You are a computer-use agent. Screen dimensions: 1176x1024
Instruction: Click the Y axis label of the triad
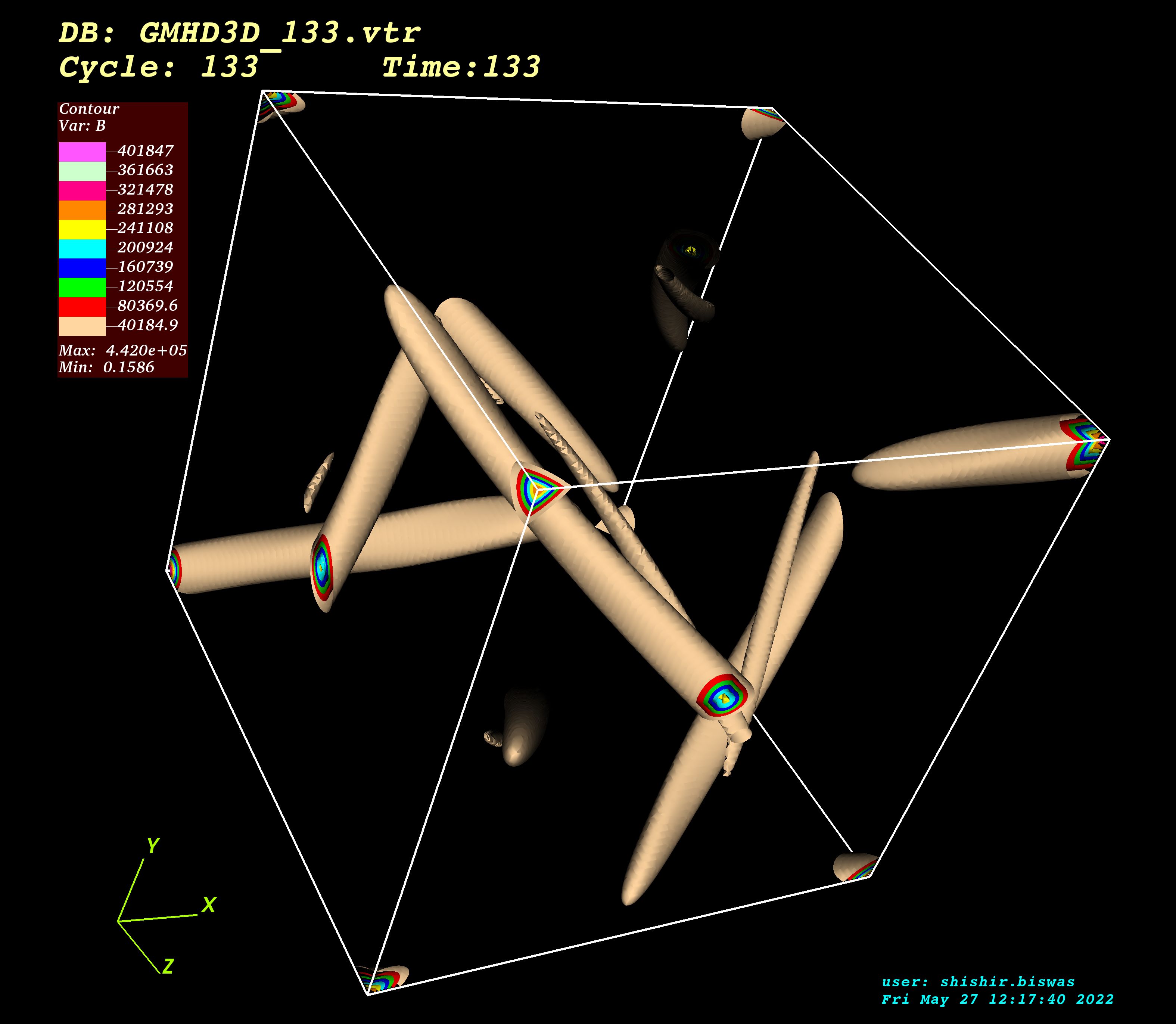(x=153, y=846)
